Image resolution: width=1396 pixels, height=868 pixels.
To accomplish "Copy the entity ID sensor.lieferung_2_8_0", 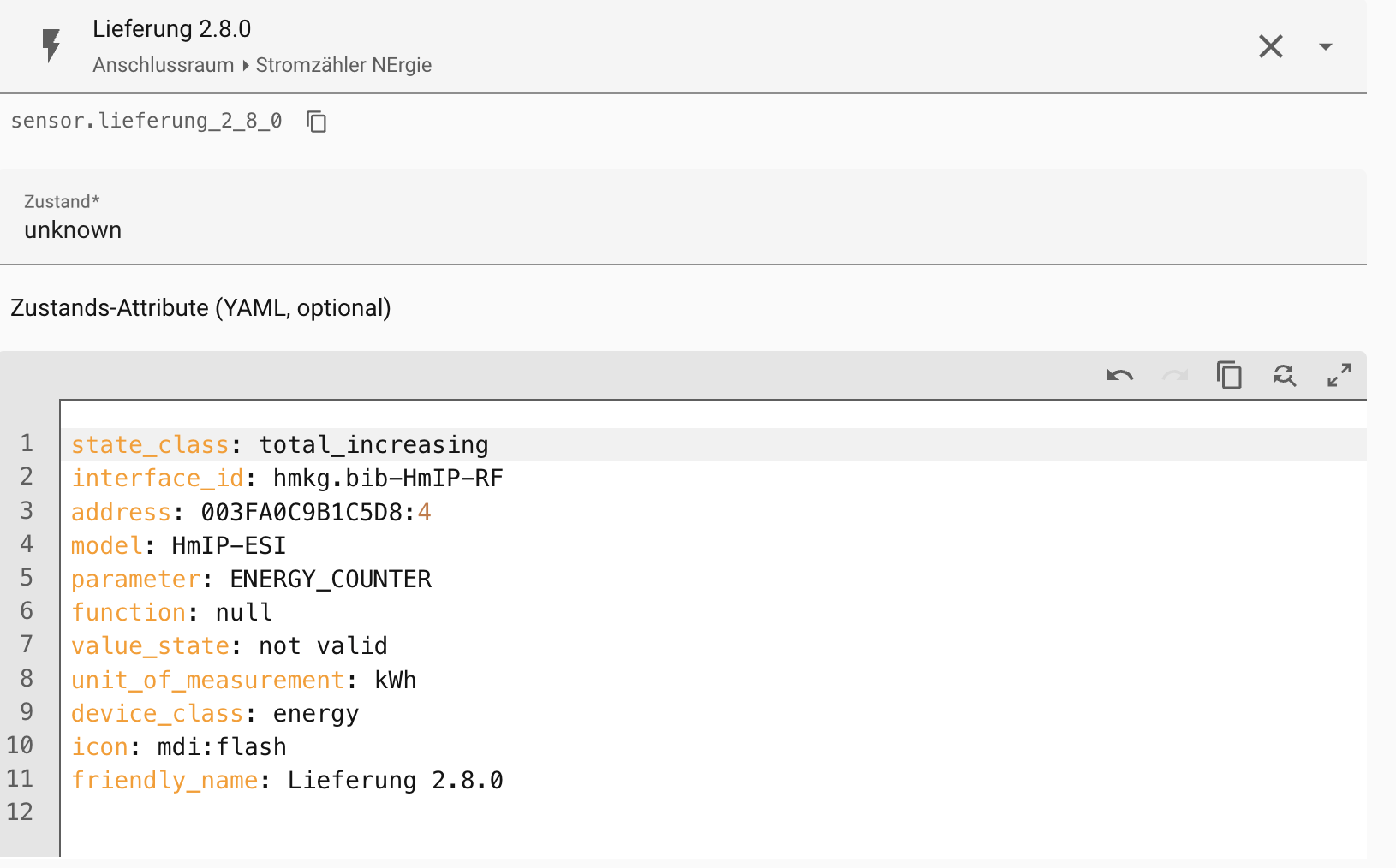I will (317, 122).
